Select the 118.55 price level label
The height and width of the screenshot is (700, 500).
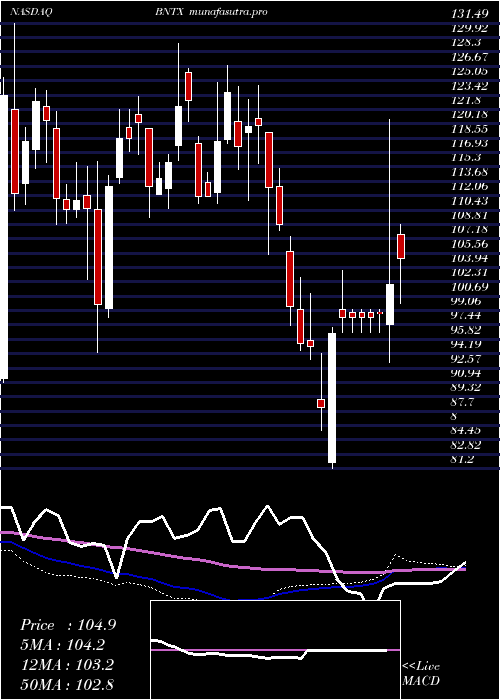click(470, 129)
